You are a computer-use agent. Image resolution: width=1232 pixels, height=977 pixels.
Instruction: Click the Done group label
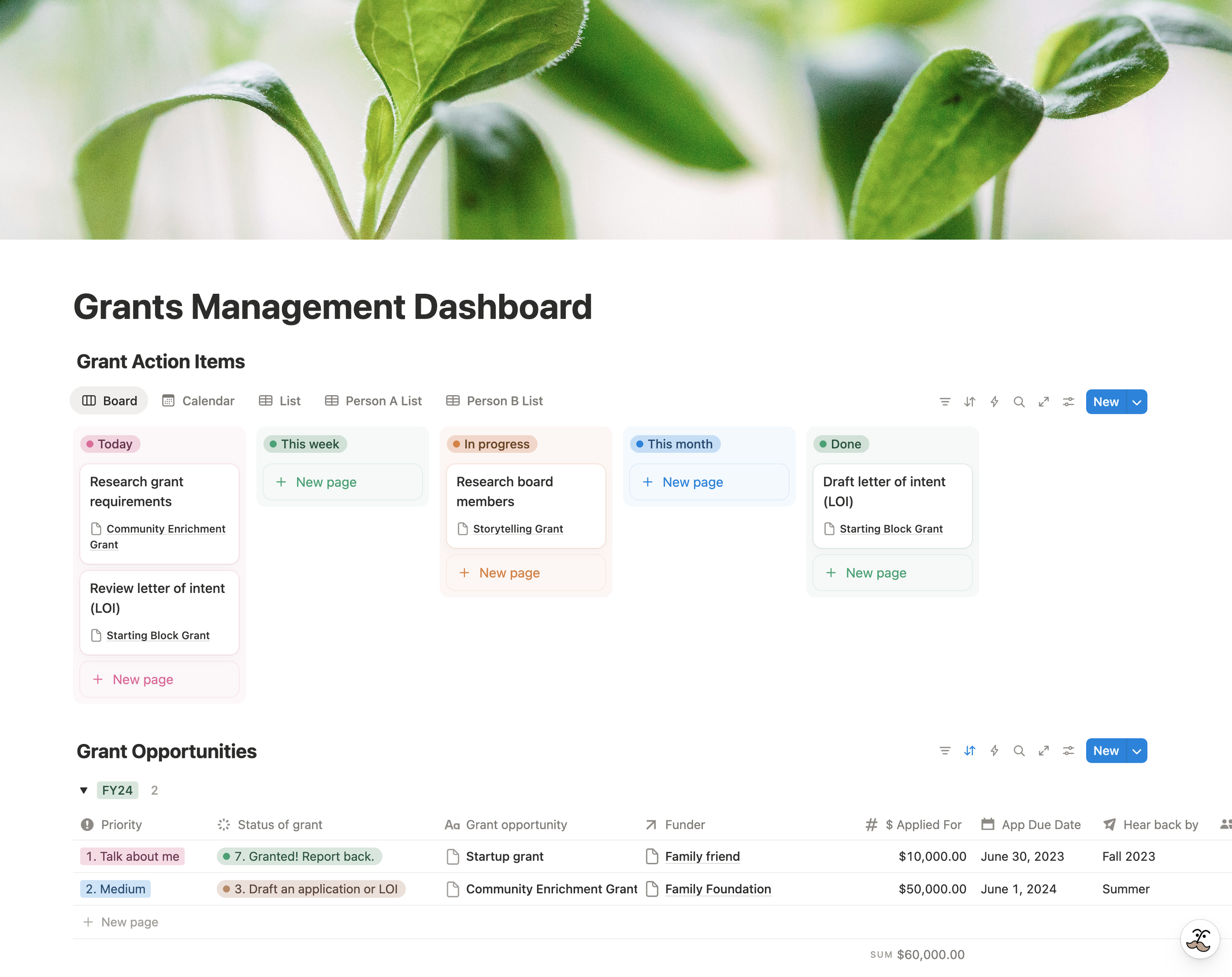pyautogui.click(x=841, y=444)
